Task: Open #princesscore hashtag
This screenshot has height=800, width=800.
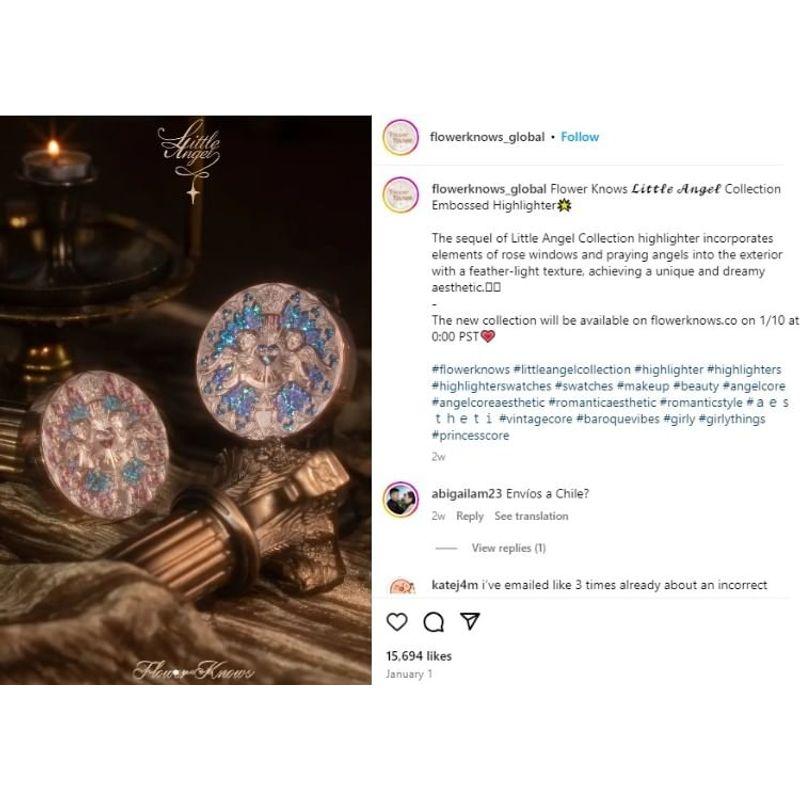Action: pyautogui.click(x=470, y=436)
